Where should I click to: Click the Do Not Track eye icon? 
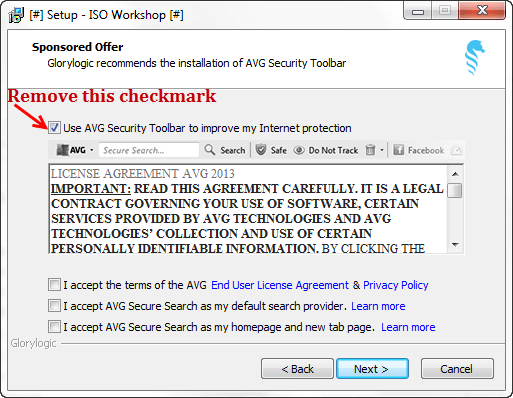coord(299,150)
